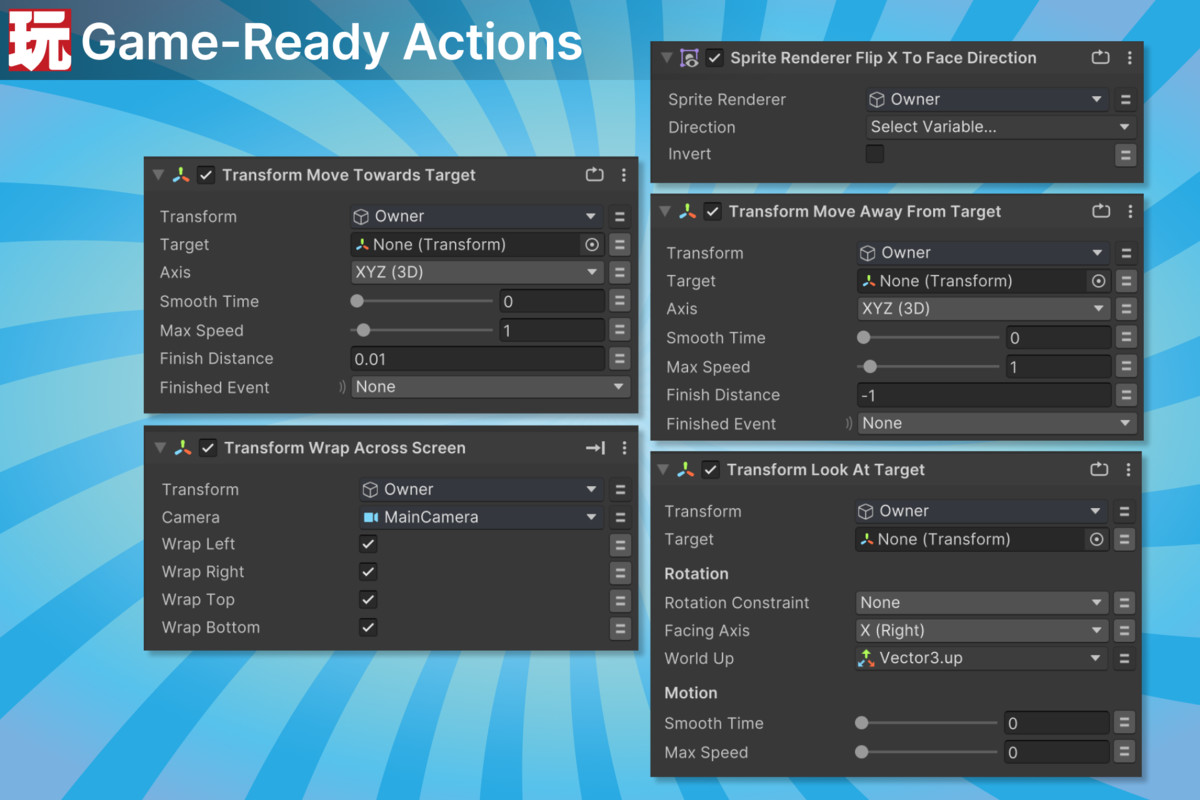This screenshot has height=800, width=1200.
Task: Click loop icon on Sprite Renderer Flip X header
Action: point(1101,58)
